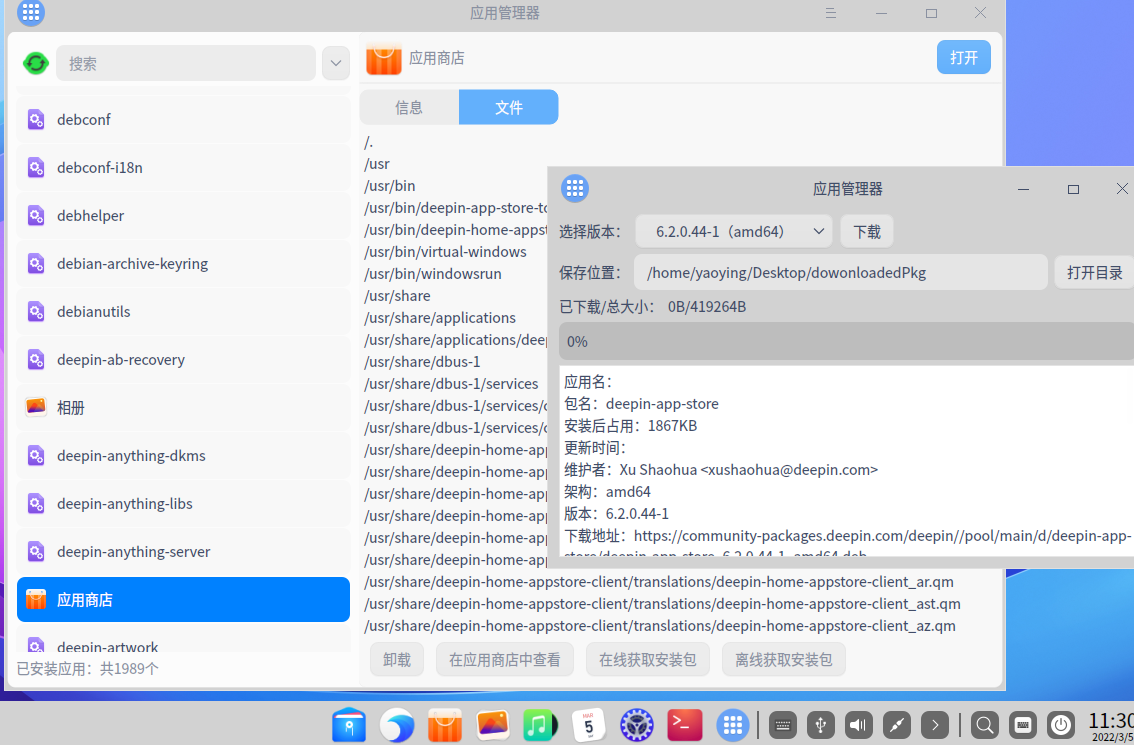Screen dimensions: 1134x745
Task: Click the onscreen keyboard icon beside power button
Action: click(x=1023, y=725)
